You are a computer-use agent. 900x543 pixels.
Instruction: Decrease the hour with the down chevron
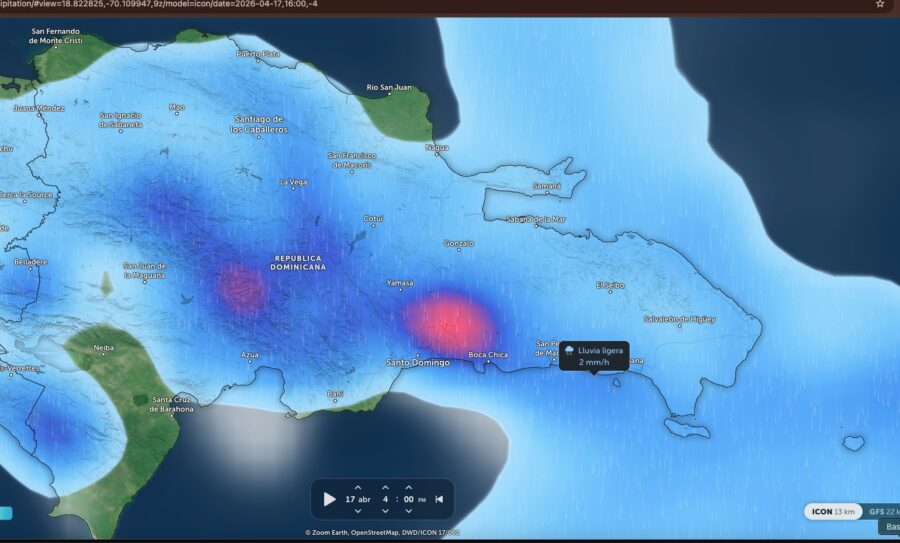[385, 511]
